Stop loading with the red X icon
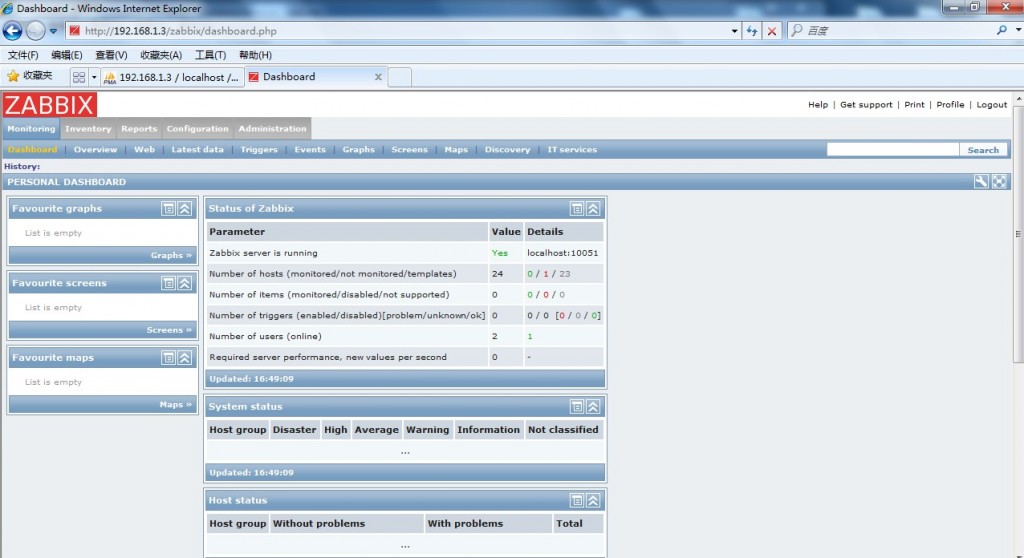 (x=772, y=31)
